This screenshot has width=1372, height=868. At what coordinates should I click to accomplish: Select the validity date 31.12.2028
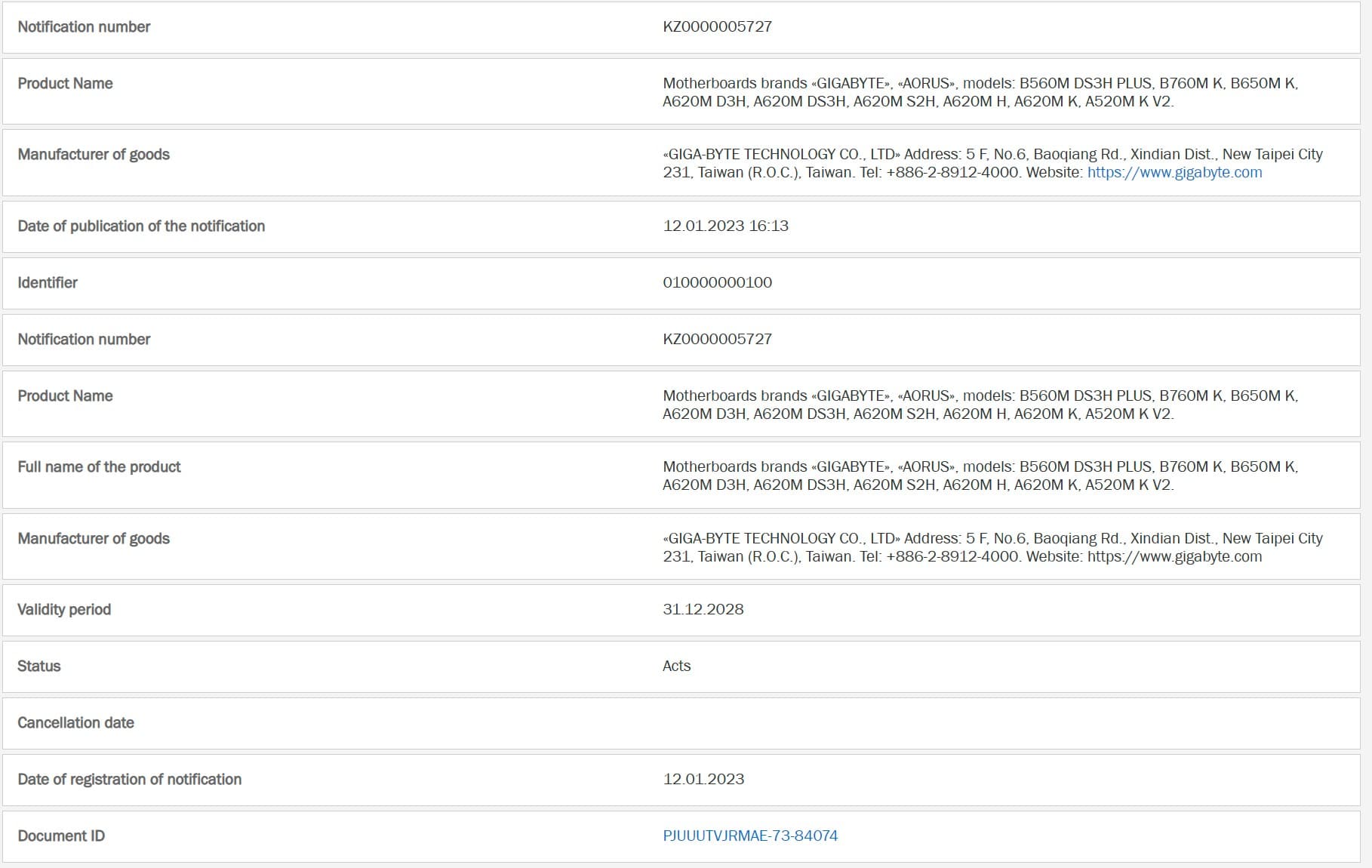tap(703, 609)
